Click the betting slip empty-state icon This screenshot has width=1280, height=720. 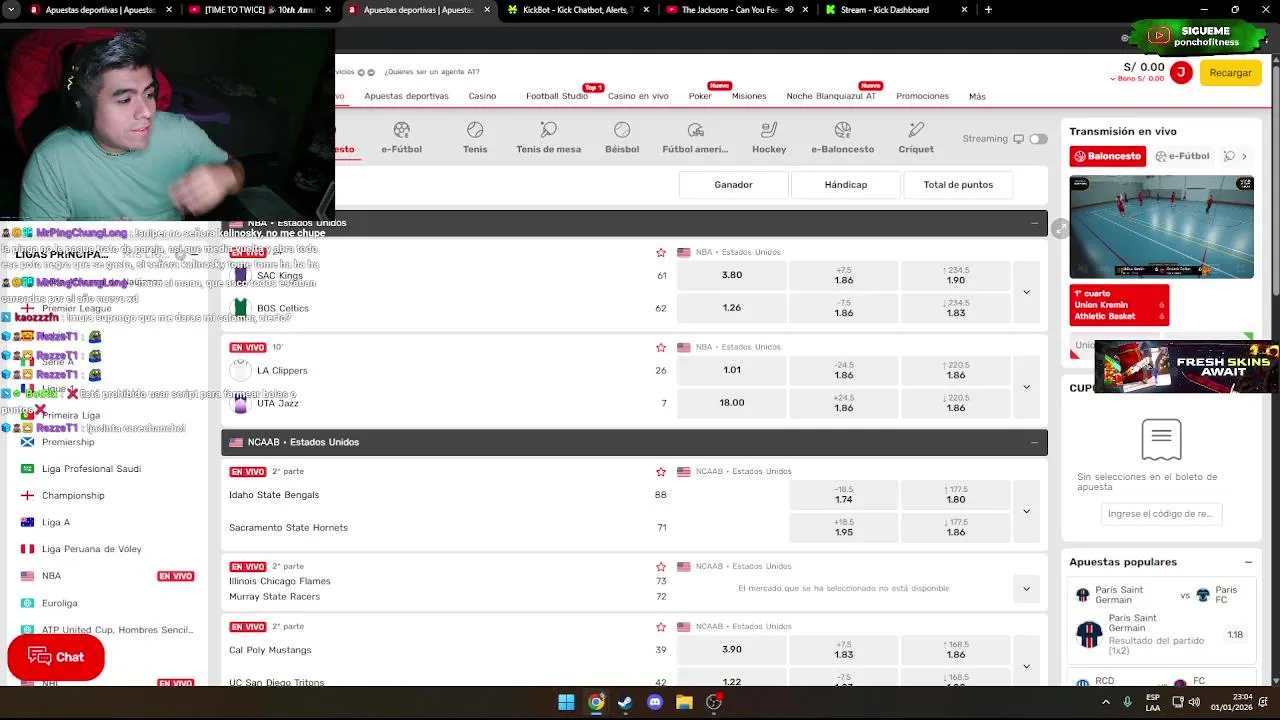pyautogui.click(x=1161, y=439)
